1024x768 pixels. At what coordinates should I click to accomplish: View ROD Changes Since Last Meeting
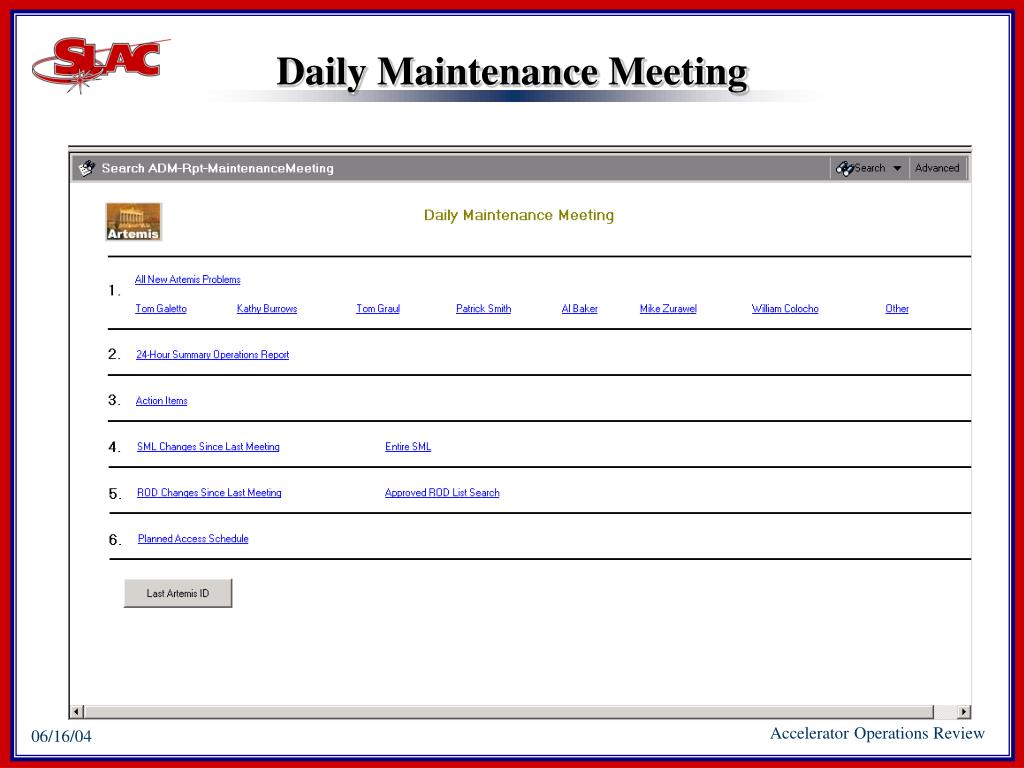tap(209, 492)
